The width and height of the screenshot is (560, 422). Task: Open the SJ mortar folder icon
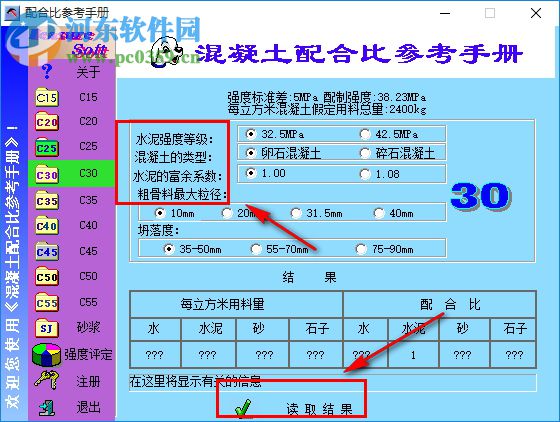coord(47,328)
